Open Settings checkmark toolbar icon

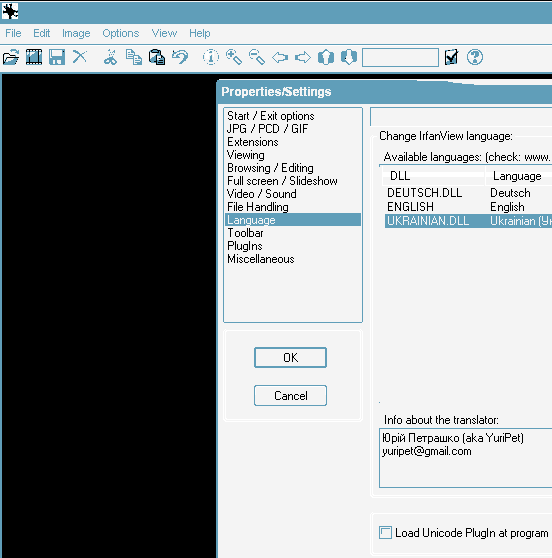[x=452, y=57]
